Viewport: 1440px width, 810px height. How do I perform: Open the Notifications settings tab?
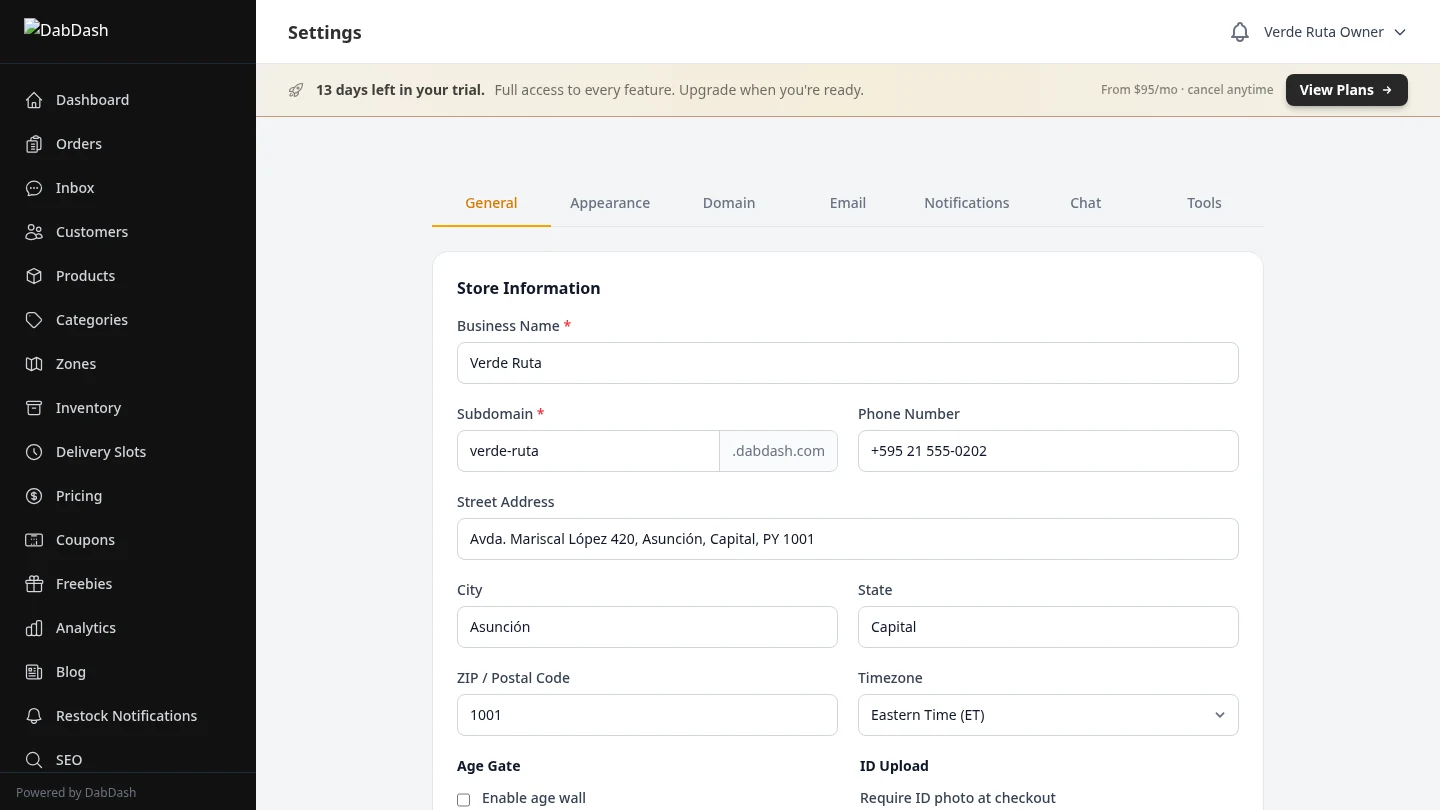click(x=966, y=203)
